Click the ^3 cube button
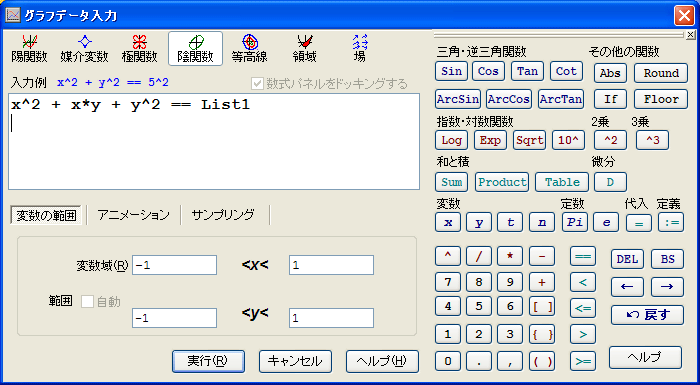Image resolution: width=700 pixels, height=385 pixels. pyautogui.click(x=652, y=140)
